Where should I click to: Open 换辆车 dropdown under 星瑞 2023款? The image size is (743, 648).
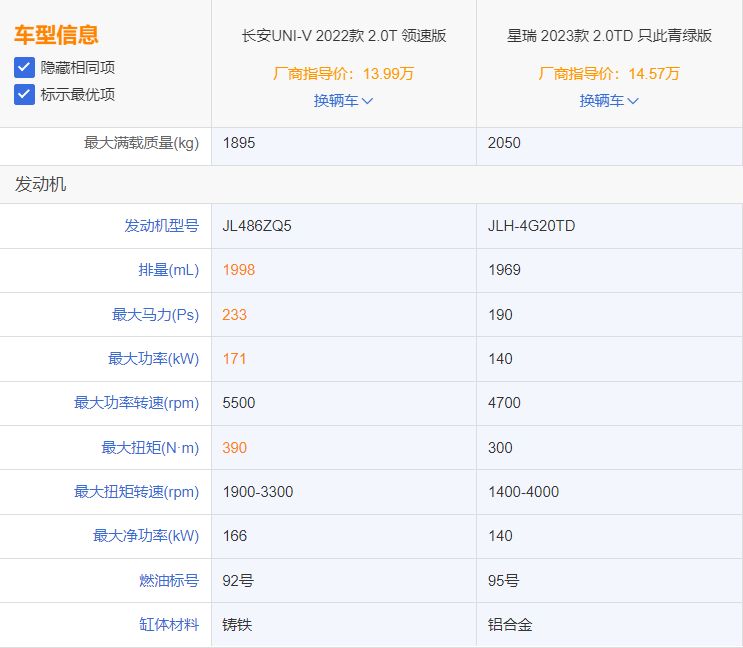point(609,100)
